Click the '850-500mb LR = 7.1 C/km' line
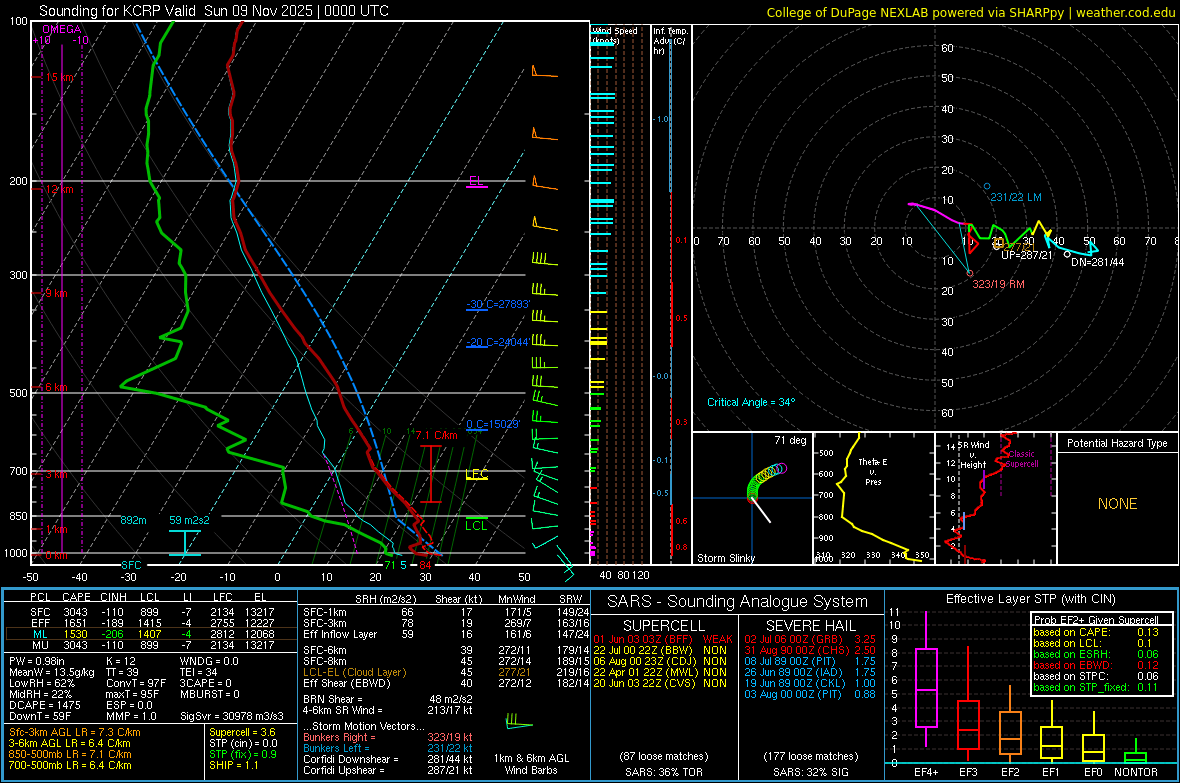This screenshot has width=1180, height=783. pyautogui.click(x=70, y=754)
